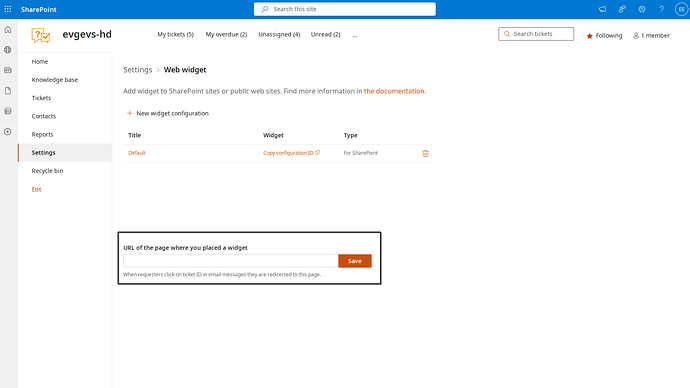Screen dimensions: 690x388
Task: Click the evgevs-hd help desk logo
Action: pos(40,35)
